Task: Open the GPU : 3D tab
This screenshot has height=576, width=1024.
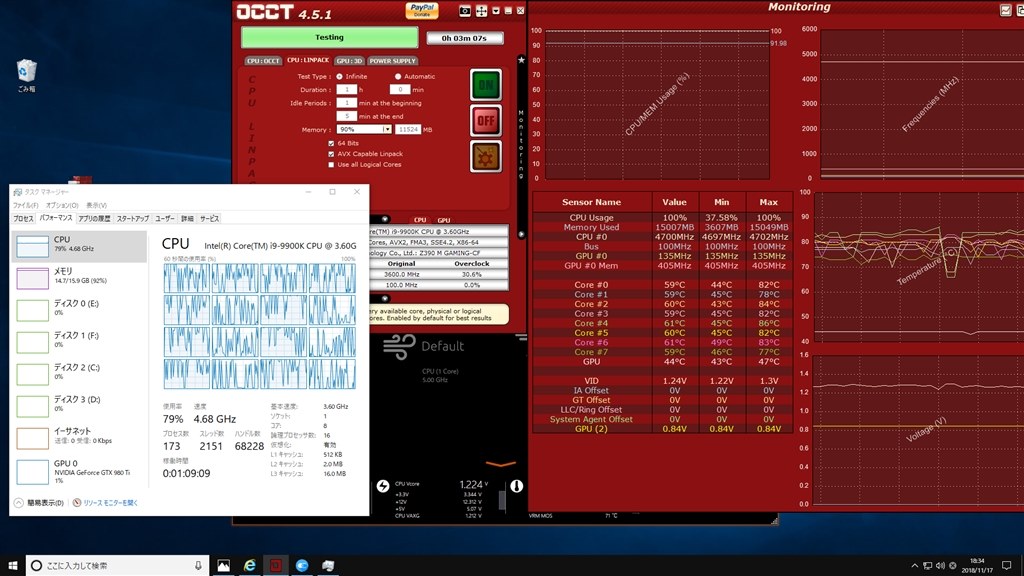Action: click(x=349, y=61)
